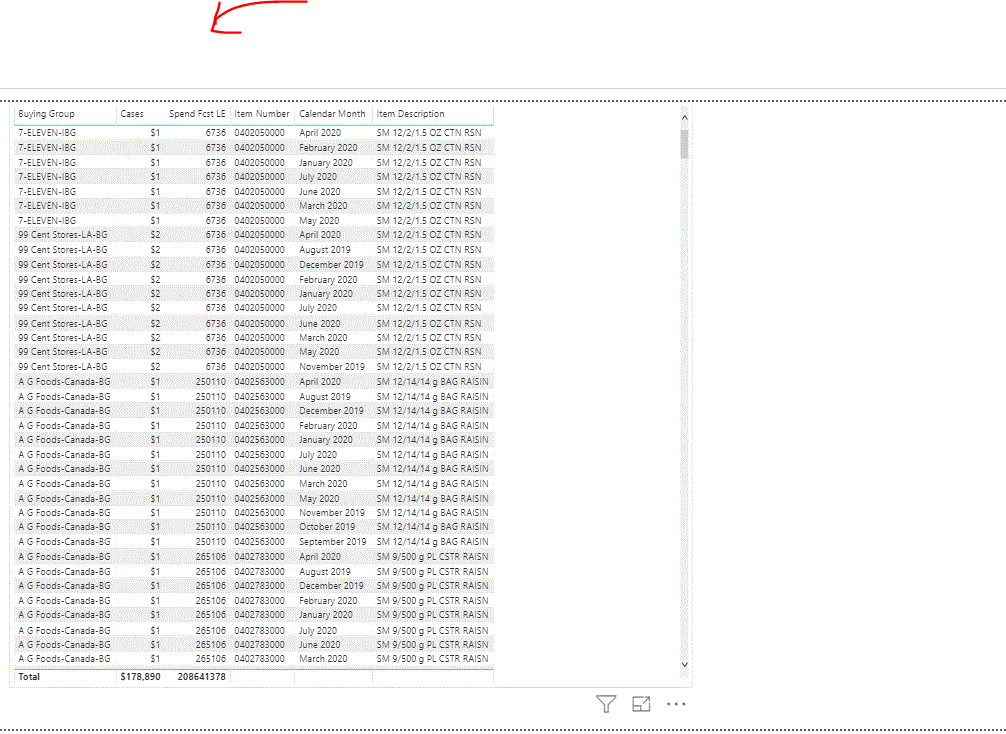Select April 2020 for item 0402563000

point(320,381)
